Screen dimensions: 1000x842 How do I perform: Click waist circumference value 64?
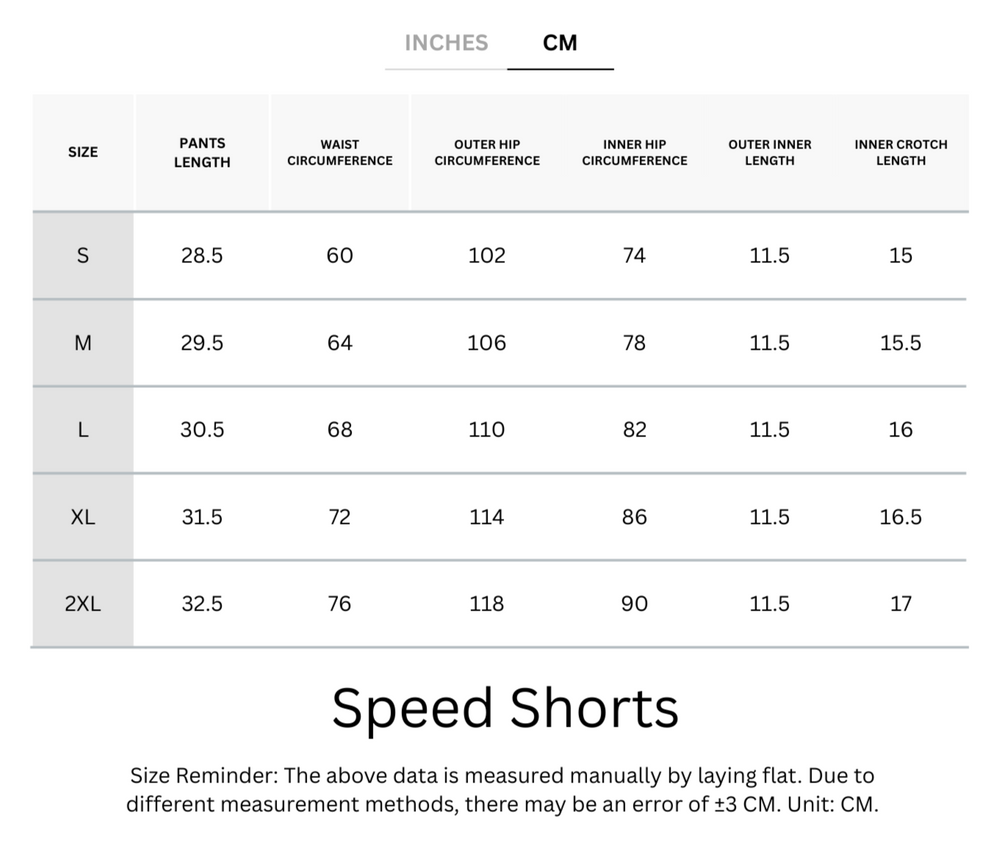[x=340, y=343]
